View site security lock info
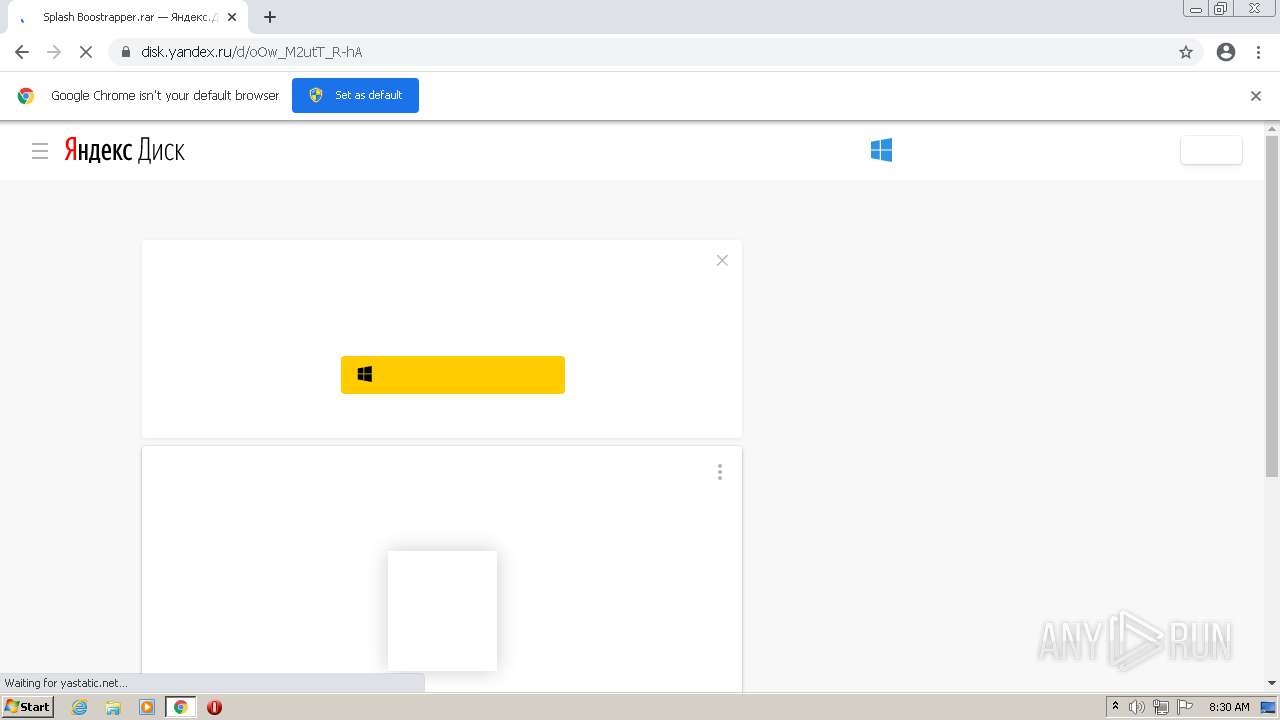1280x720 pixels. tap(126, 52)
